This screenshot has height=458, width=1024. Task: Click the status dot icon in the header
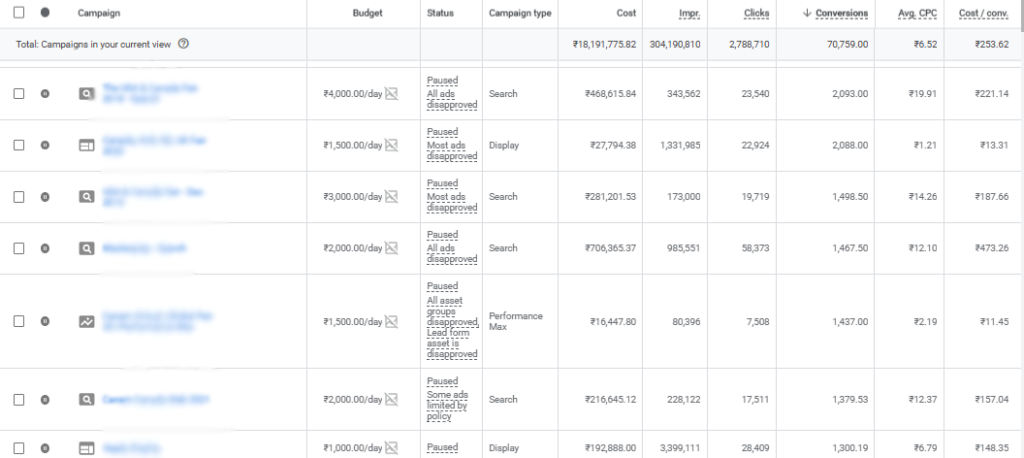click(45, 12)
